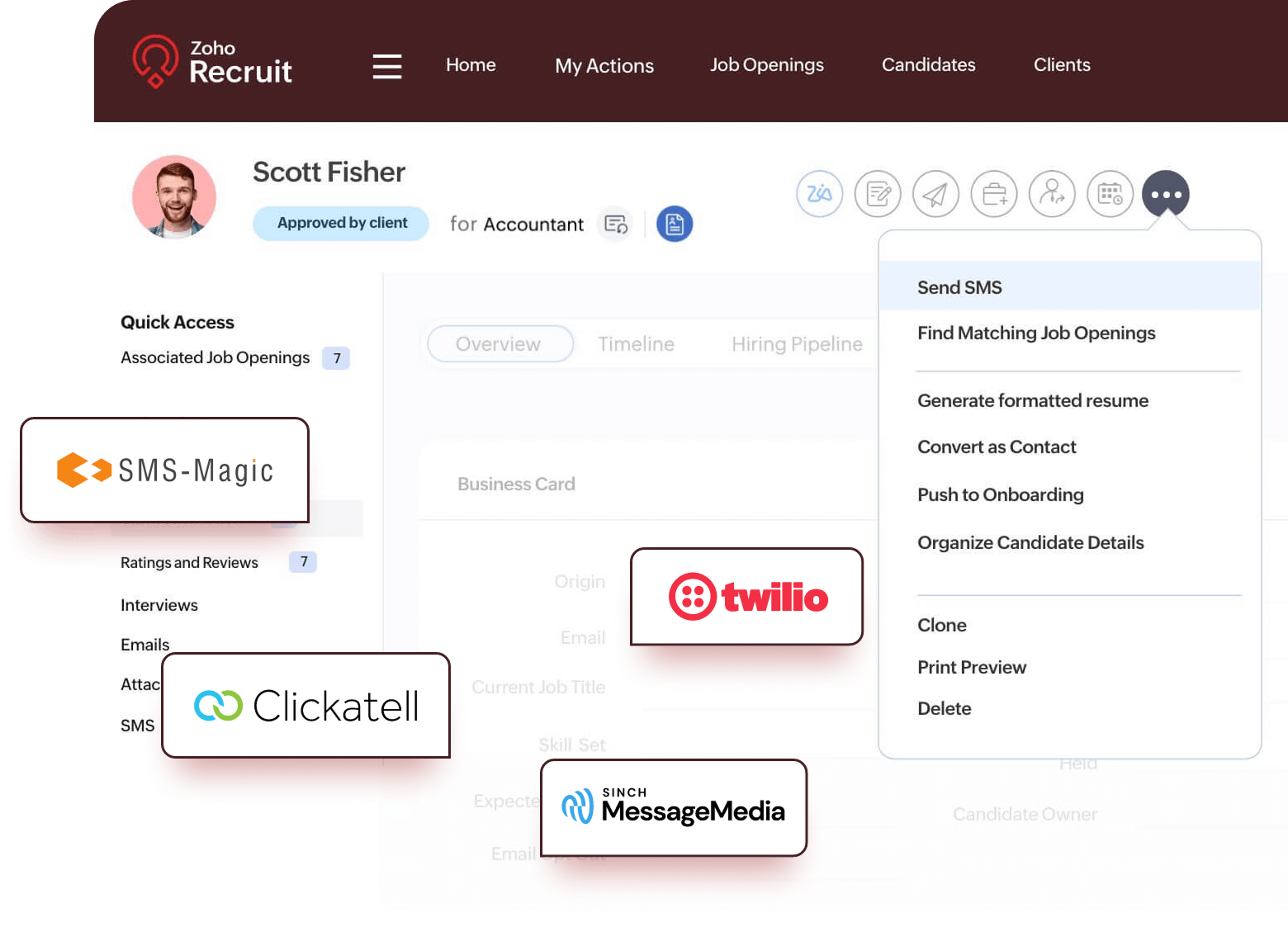Click the person with arrows icon

1052,194
